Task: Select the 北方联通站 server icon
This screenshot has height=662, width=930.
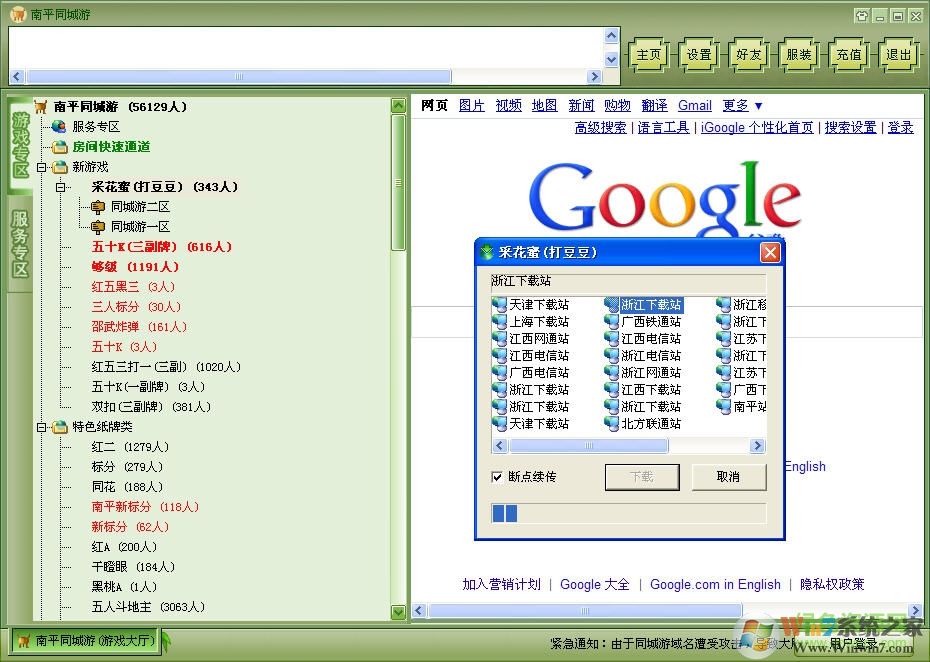Action: point(612,424)
